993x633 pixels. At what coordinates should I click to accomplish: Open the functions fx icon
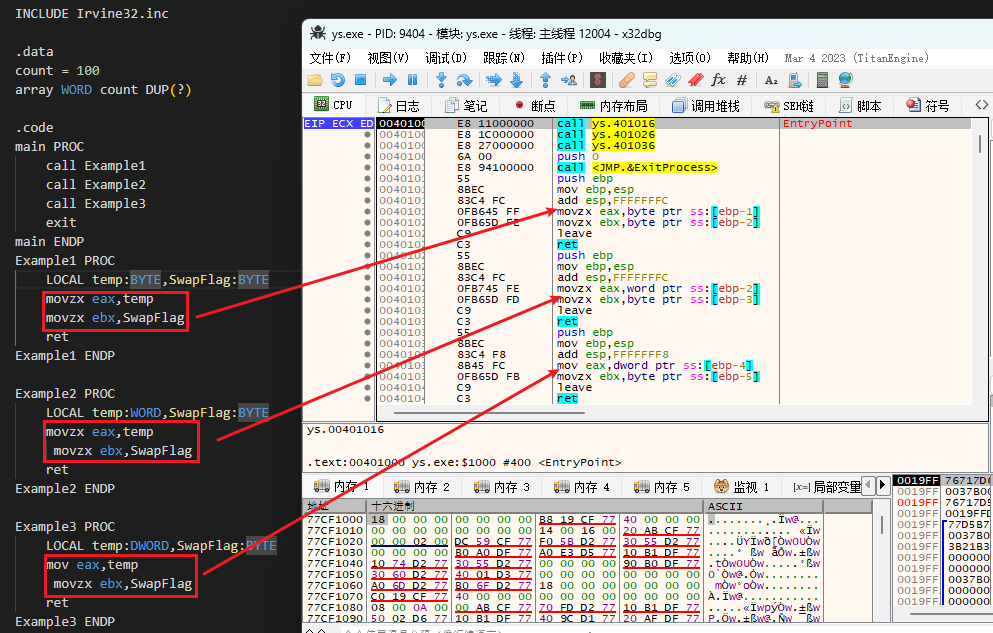coord(718,80)
